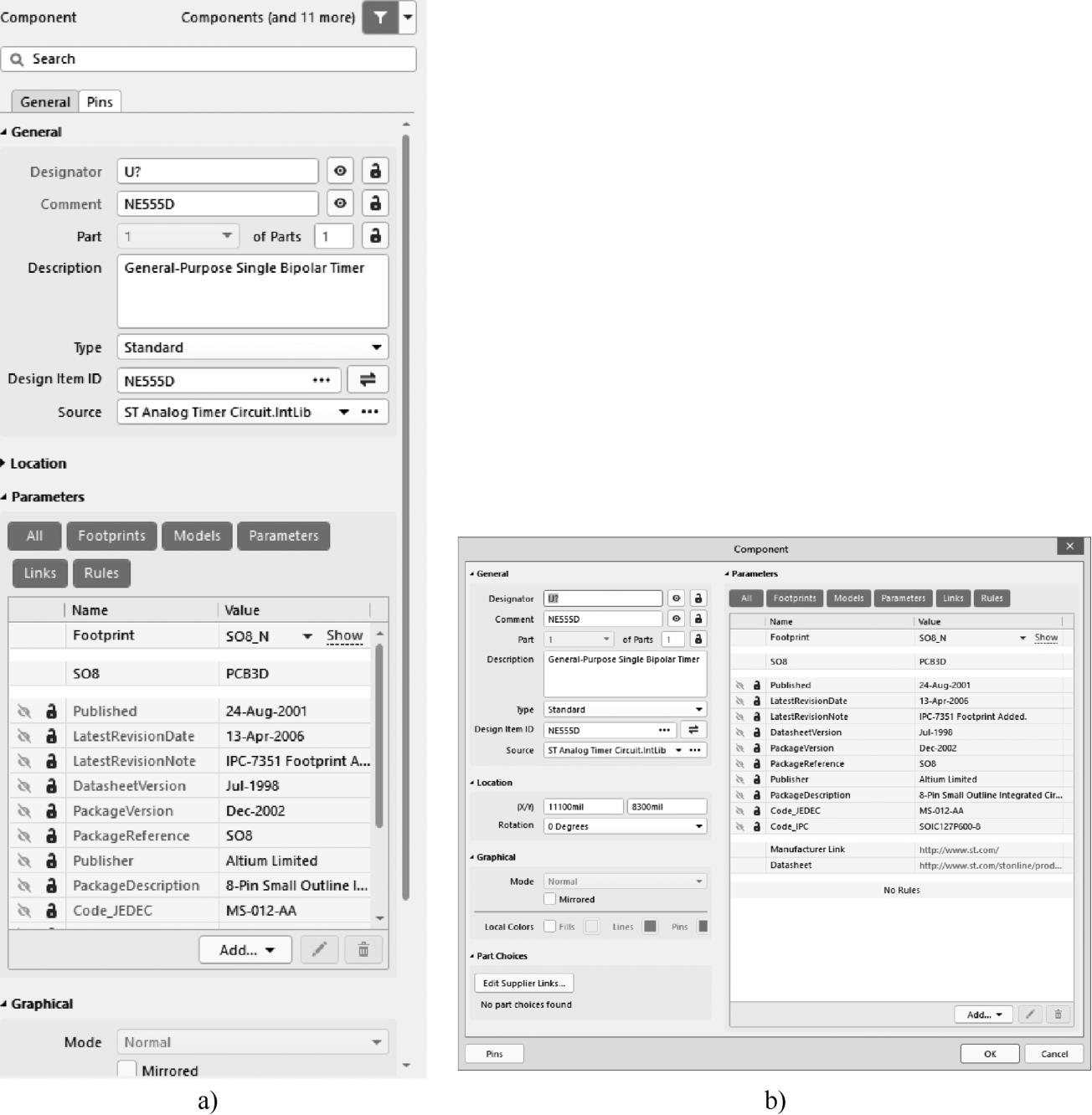Enable the Mirrored checkbox in the Component dialog
The width and height of the screenshot is (1092, 1115).
[x=550, y=899]
